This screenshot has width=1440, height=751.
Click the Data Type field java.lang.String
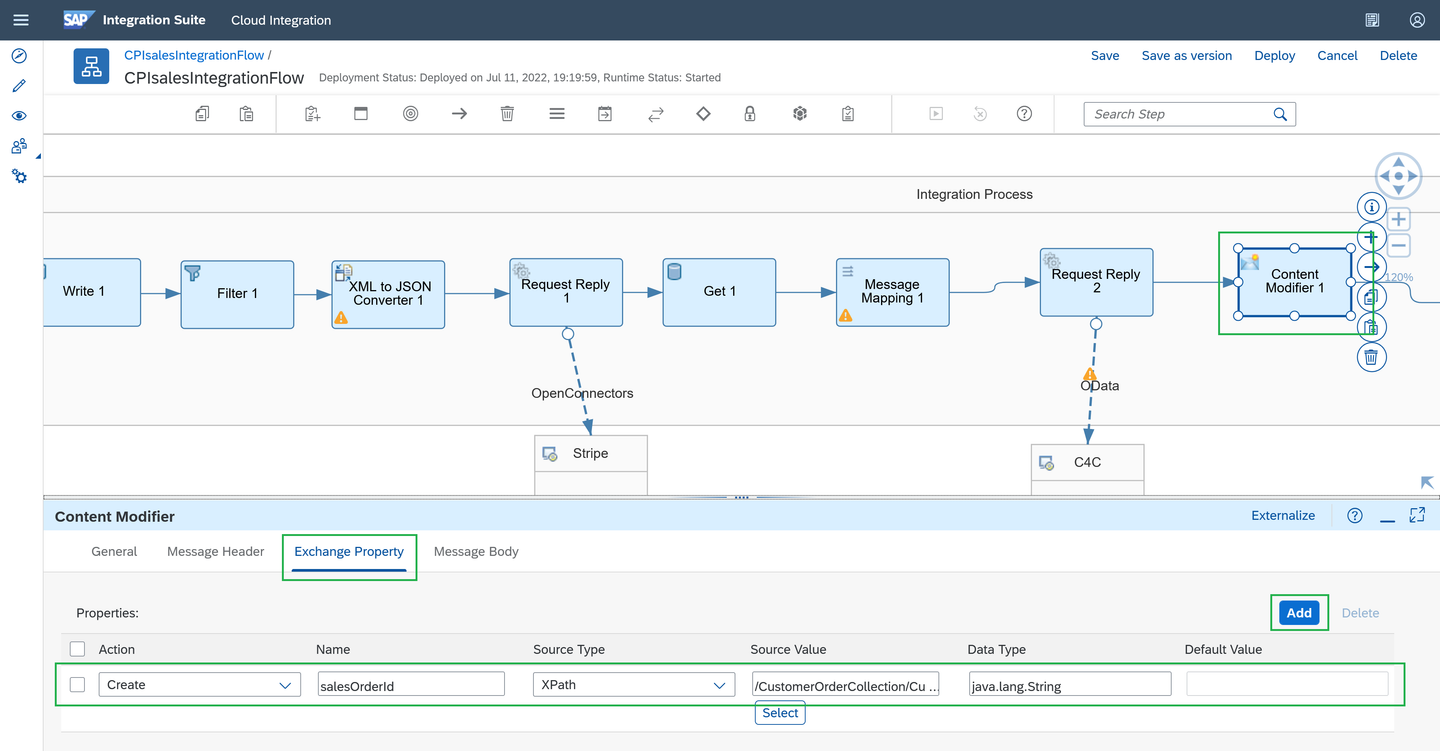point(1070,685)
